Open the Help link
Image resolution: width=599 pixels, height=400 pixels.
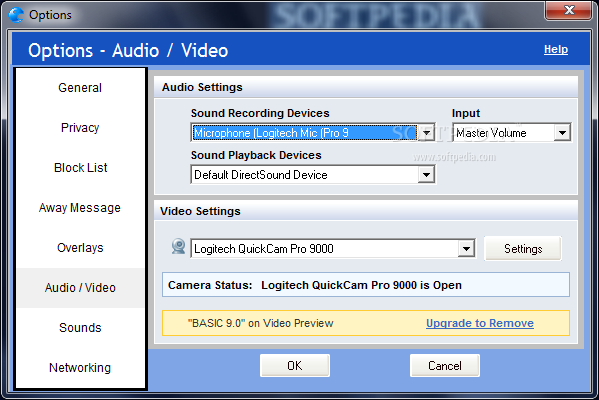pos(556,49)
